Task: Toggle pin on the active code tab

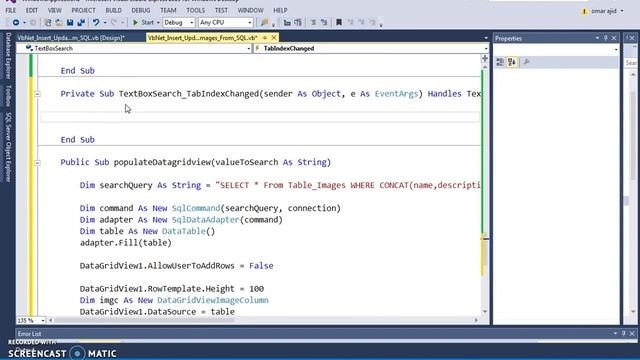Action: (265, 38)
